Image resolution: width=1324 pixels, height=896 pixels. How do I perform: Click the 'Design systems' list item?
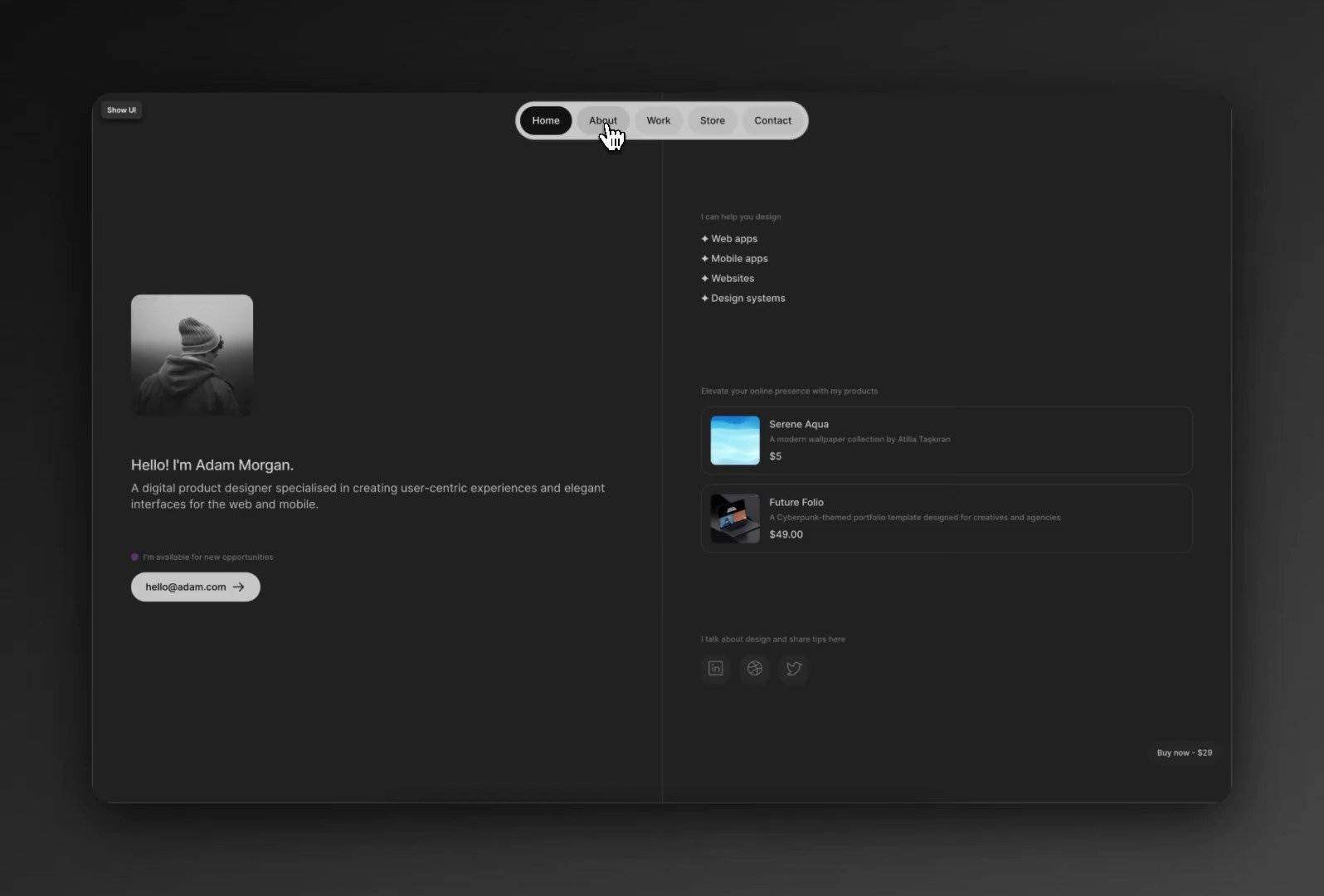click(743, 299)
